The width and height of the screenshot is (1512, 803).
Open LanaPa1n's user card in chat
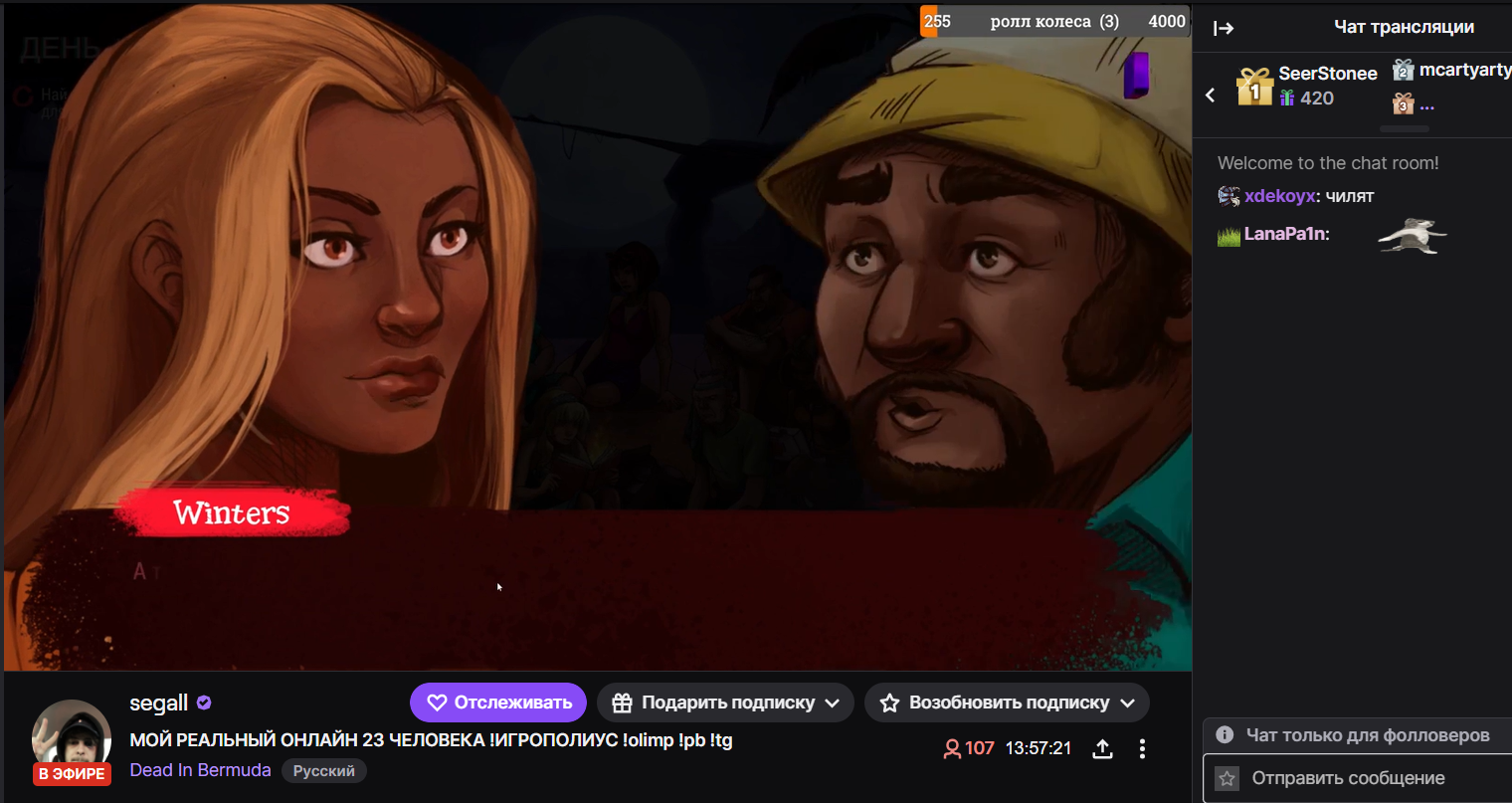(1283, 234)
